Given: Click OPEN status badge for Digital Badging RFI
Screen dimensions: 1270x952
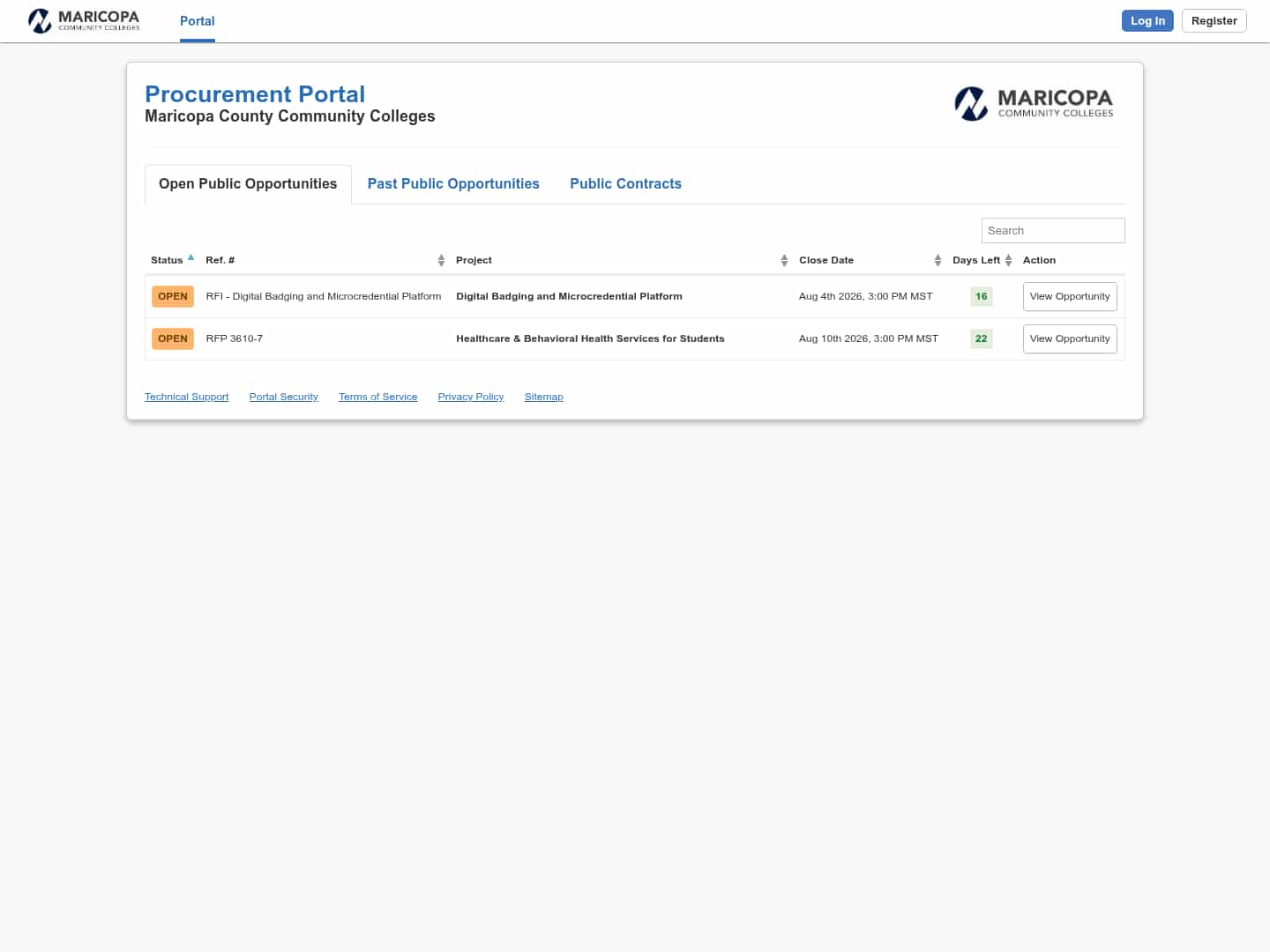Looking at the screenshot, I should click(x=173, y=296).
